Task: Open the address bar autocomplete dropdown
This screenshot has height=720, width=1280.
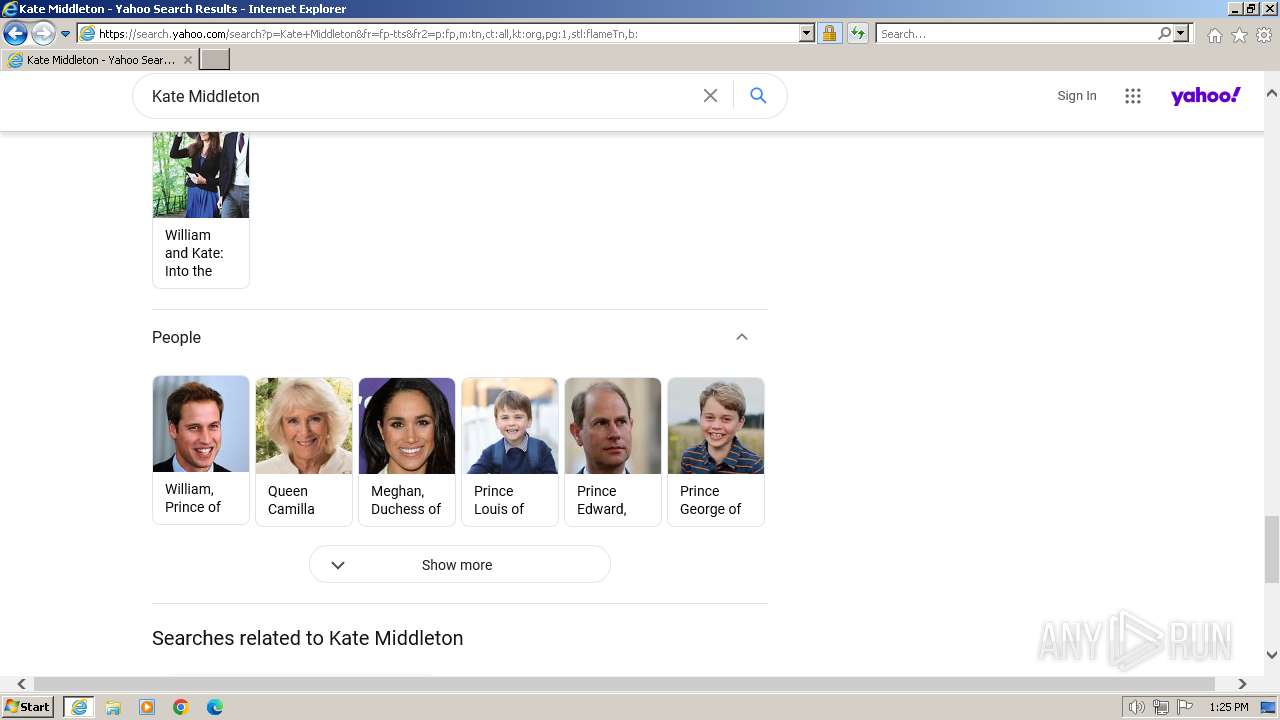Action: 807,34
